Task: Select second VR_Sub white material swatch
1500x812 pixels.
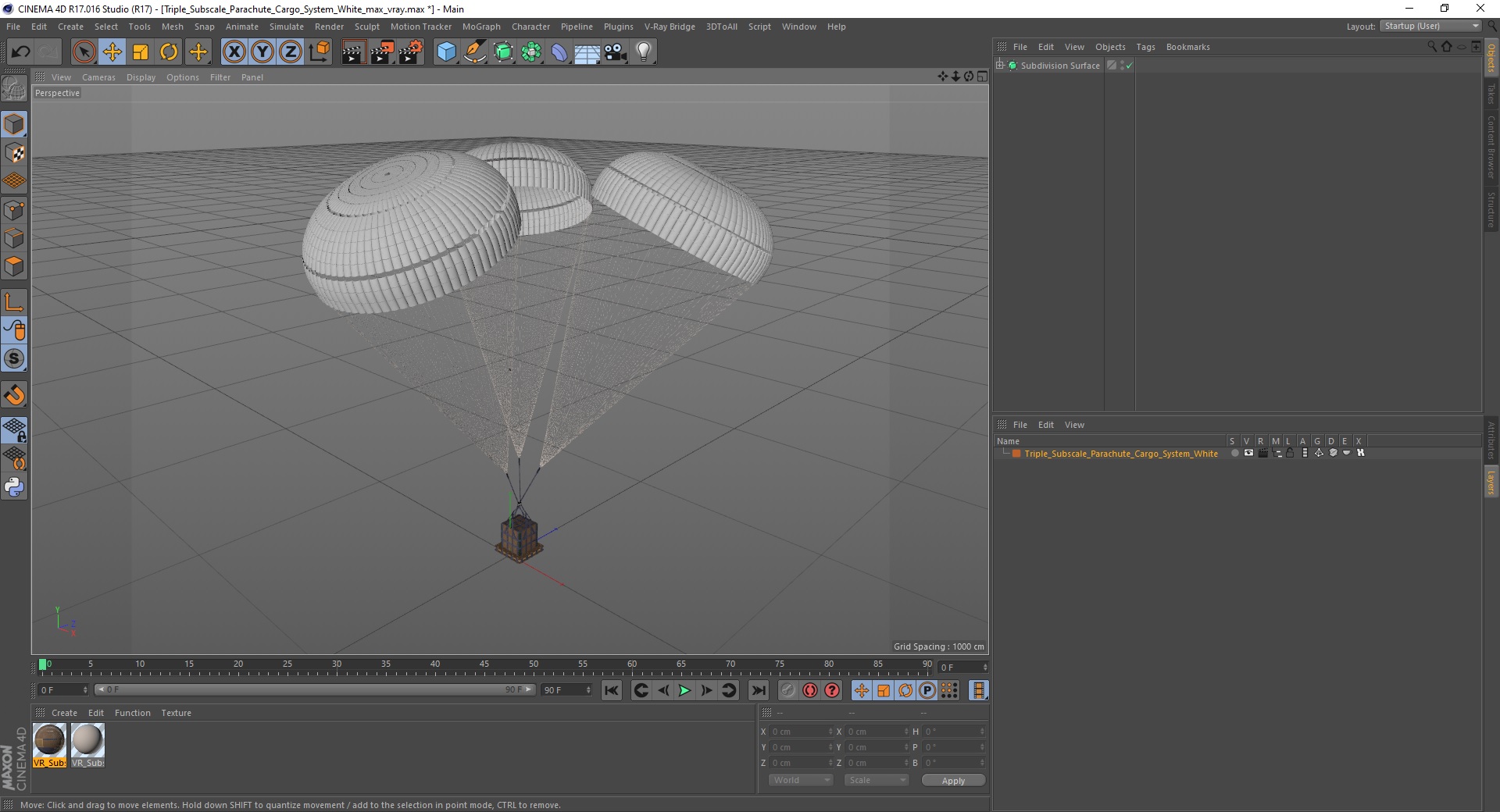Action: pyautogui.click(x=87, y=745)
